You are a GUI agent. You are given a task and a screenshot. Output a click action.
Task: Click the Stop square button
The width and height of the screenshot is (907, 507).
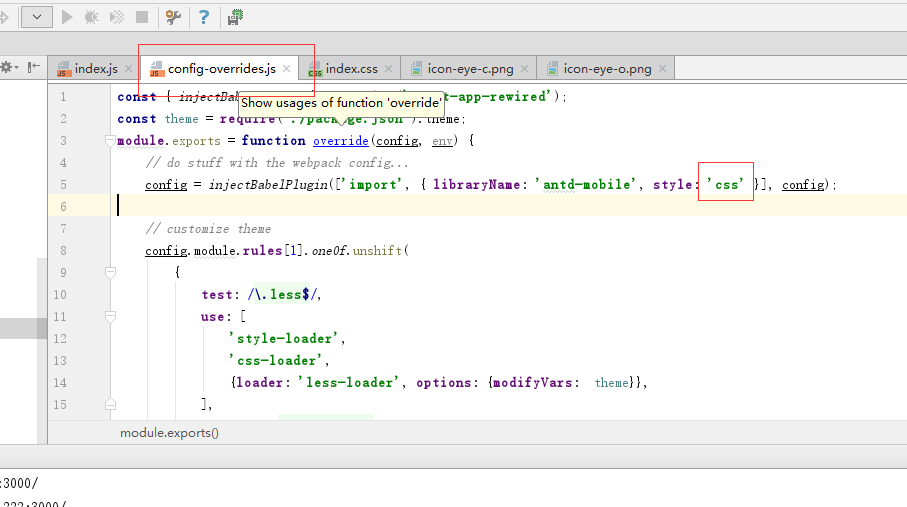coord(142,17)
